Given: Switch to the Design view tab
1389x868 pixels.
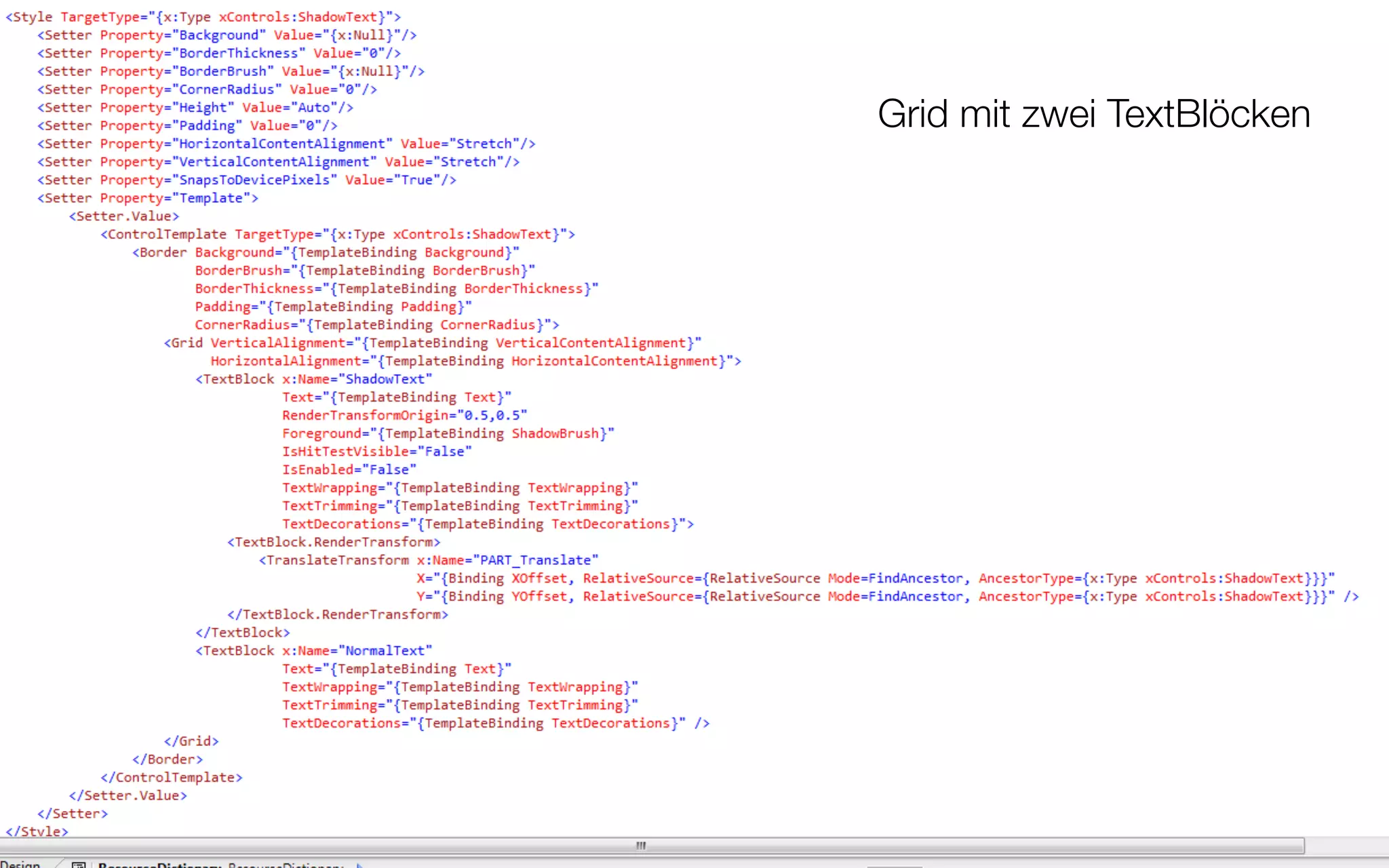Looking at the screenshot, I should (20, 864).
